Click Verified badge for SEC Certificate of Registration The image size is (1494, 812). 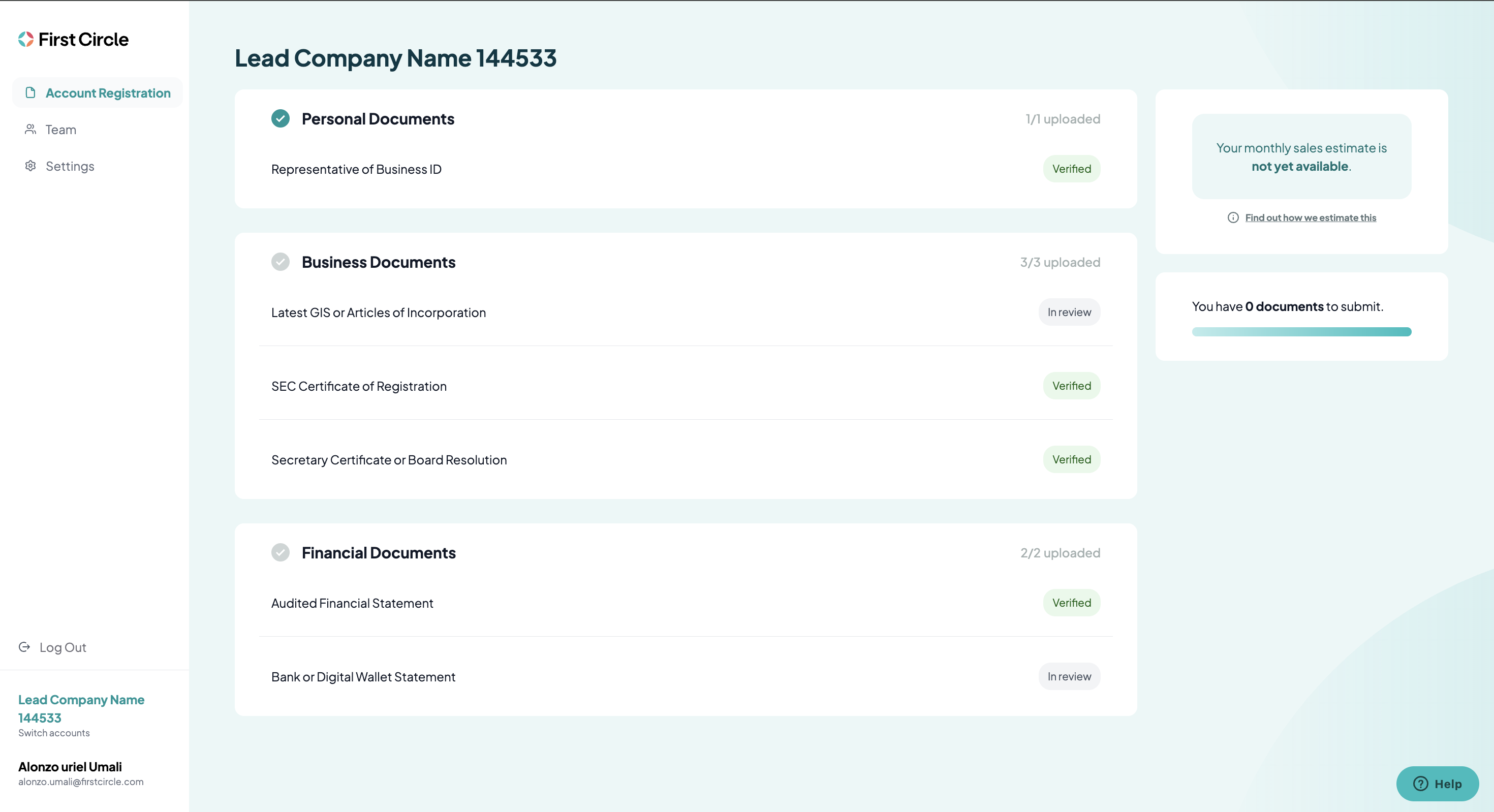pyautogui.click(x=1072, y=386)
